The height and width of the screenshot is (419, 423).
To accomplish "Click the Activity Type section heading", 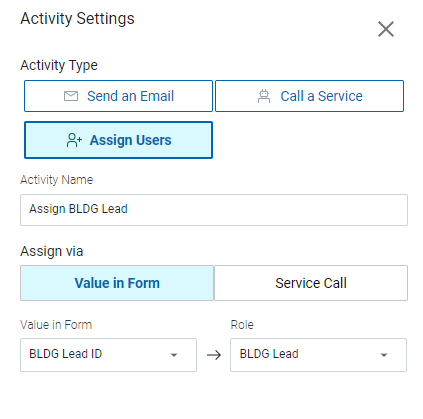I will point(59,65).
